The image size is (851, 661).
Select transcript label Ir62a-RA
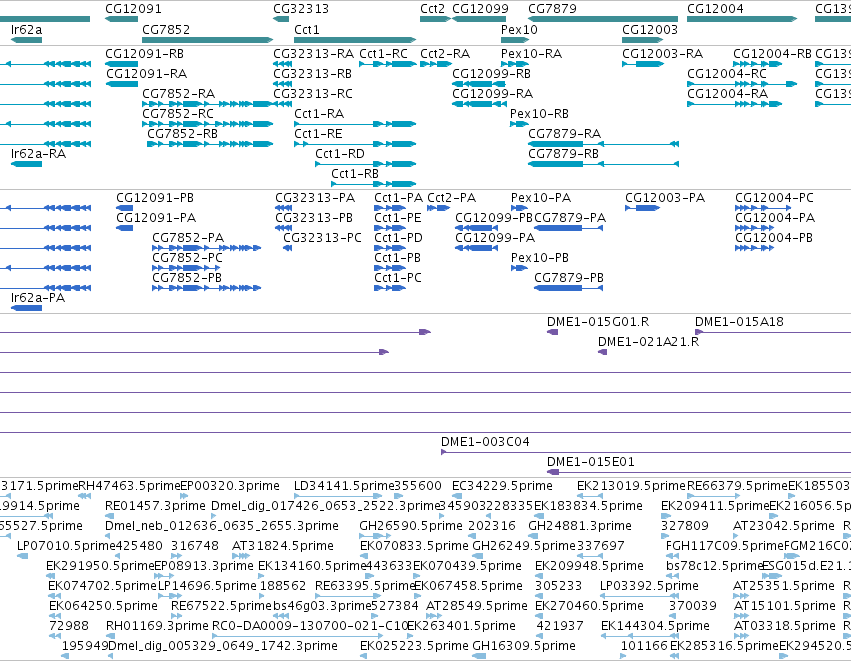[39, 154]
